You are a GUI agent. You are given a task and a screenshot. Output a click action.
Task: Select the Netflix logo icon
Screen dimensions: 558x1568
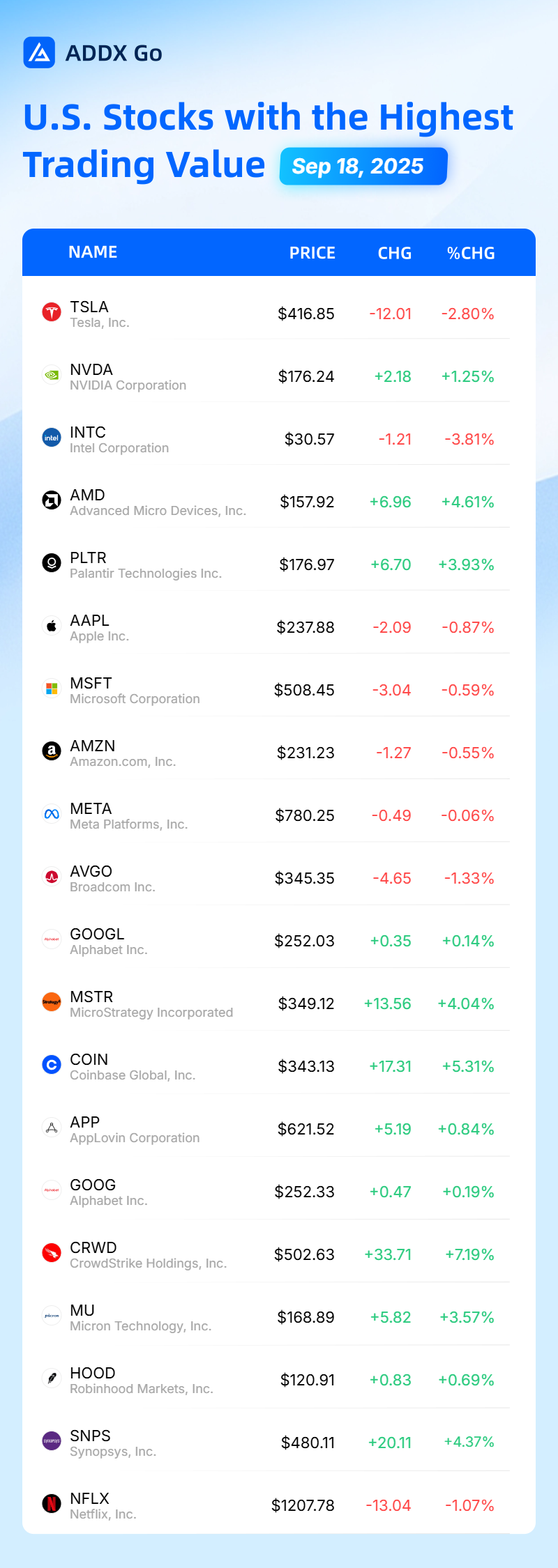pos(52,1504)
